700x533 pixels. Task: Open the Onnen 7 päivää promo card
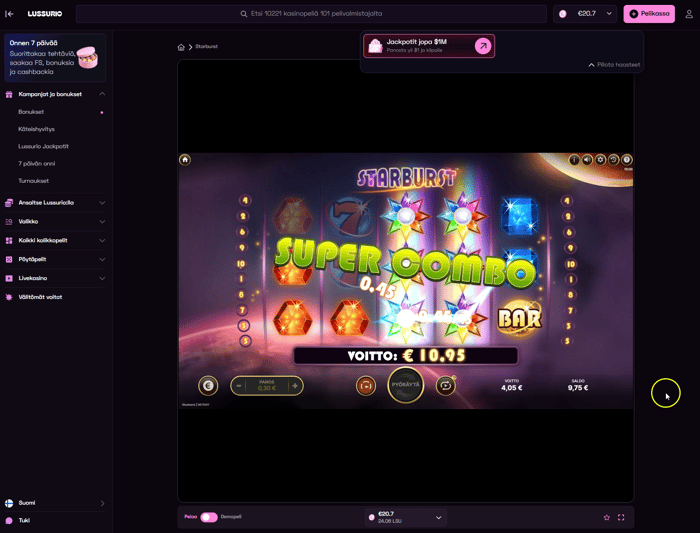pyautogui.click(x=55, y=58)
